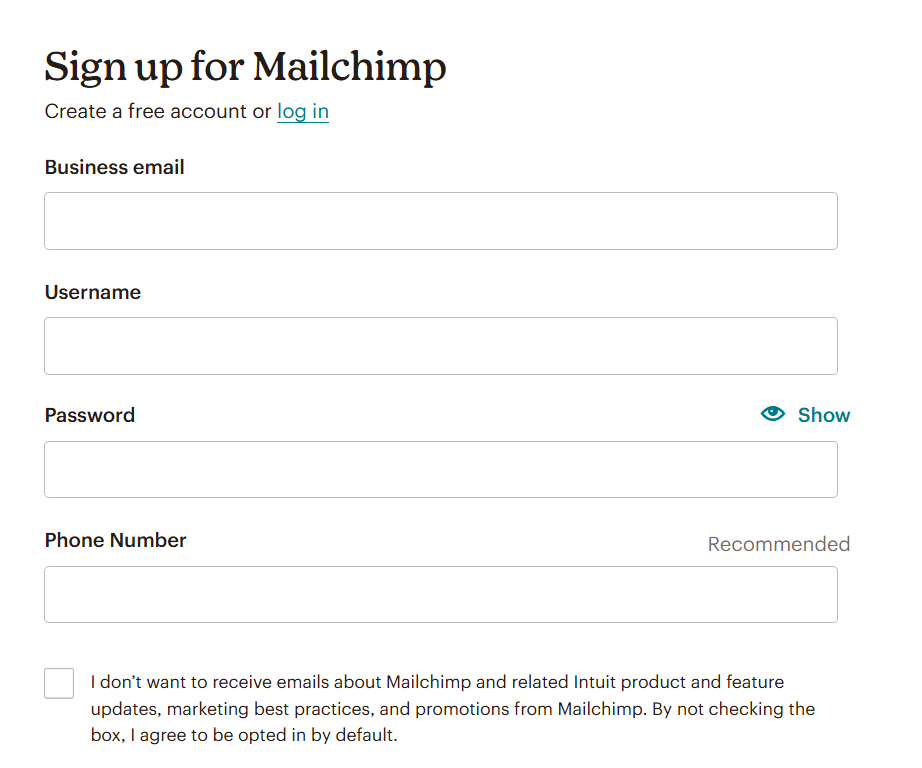922x768 pixels.
Task: Select the Username text box
Action: point(441,346)
